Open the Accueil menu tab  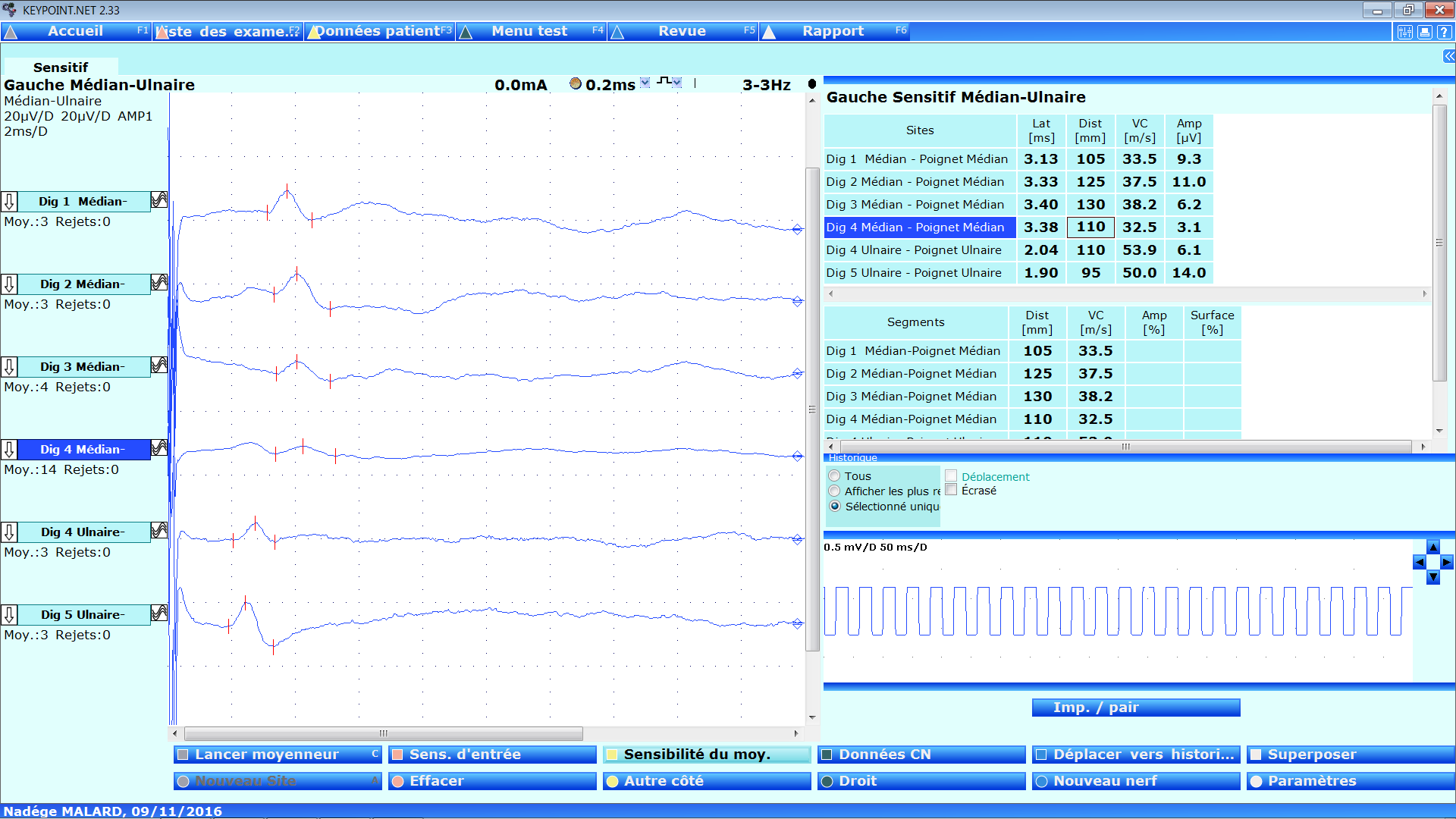coord(76,31)
